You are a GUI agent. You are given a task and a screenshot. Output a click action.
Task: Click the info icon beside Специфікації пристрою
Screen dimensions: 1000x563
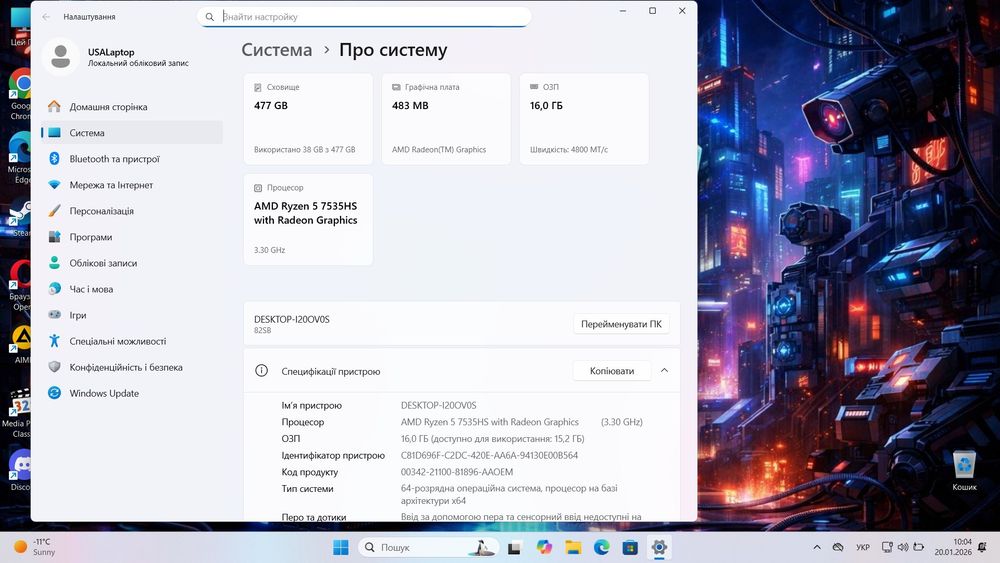pyautogui.click(x=261, y=370)
